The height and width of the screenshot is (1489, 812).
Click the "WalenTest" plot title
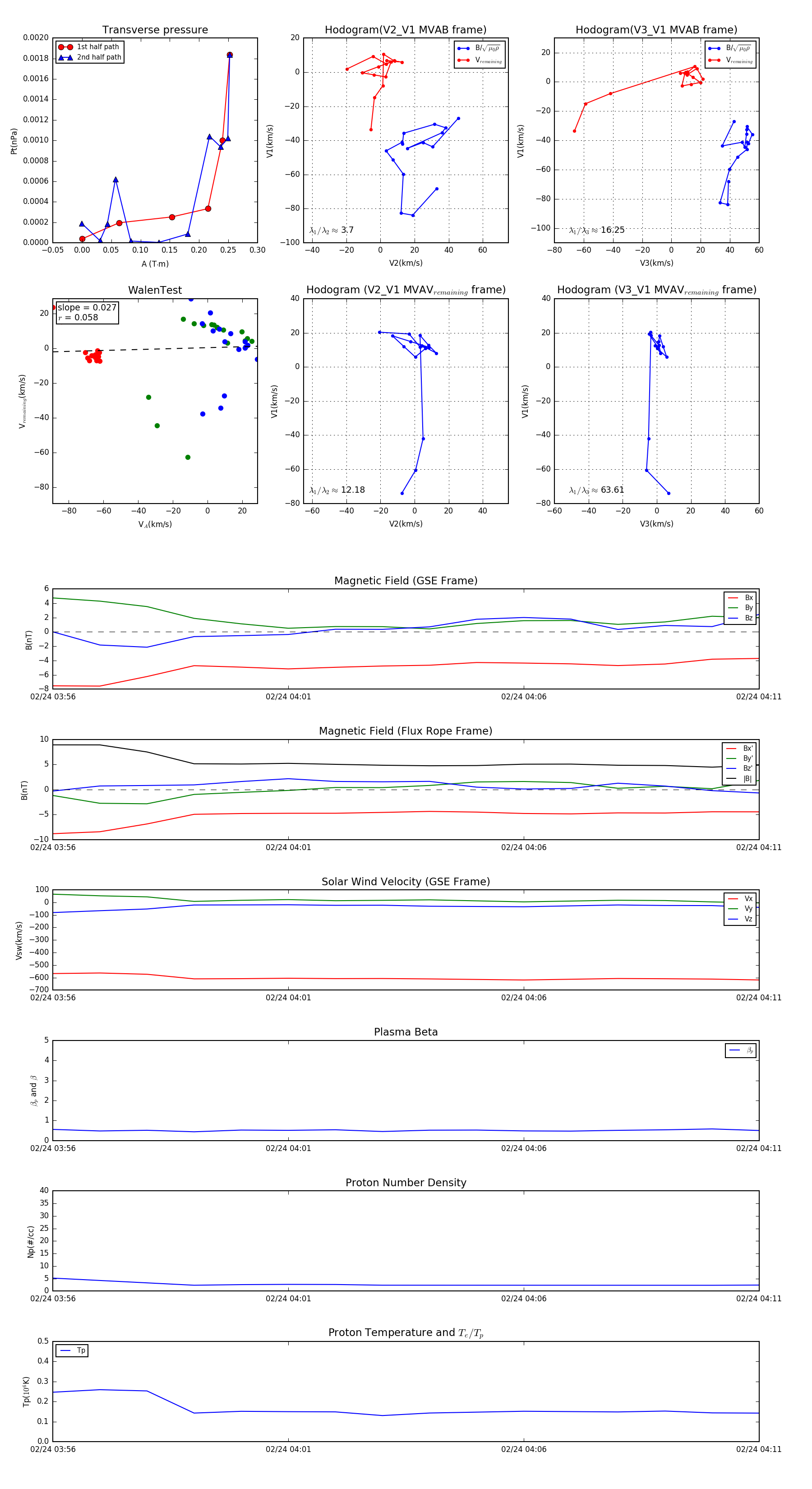click(155, 290)
